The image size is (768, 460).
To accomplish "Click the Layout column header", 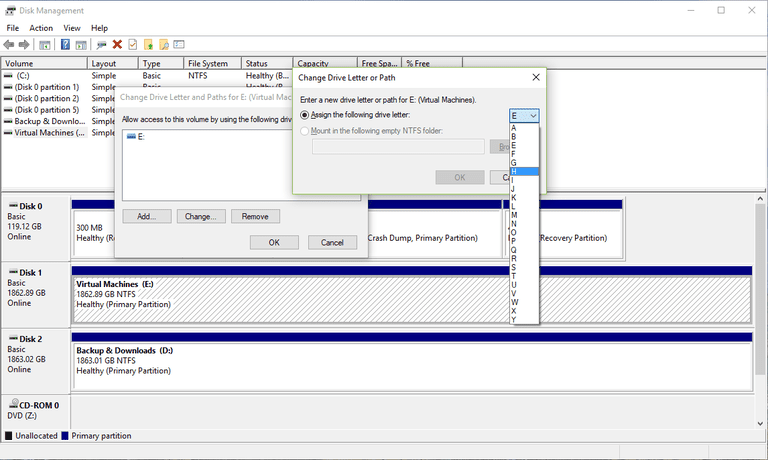I will tap(113, 63).
